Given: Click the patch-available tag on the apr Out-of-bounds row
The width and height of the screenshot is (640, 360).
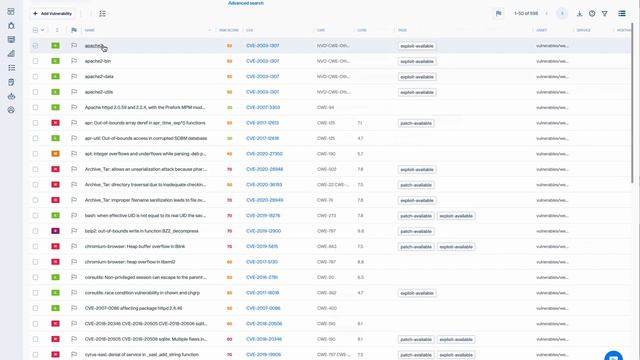Looking at the screenshot, I should tap(416, 123).
